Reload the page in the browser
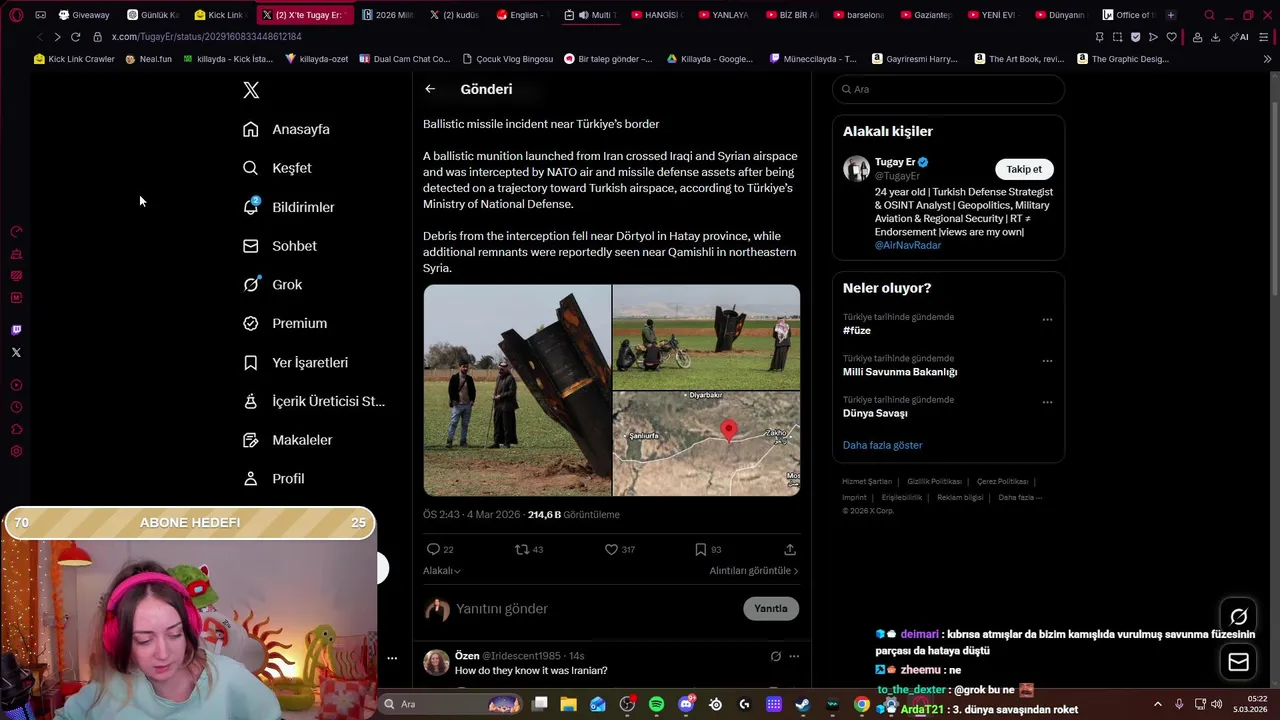This screenshot has height=720, width=1280. click(75, 37)
